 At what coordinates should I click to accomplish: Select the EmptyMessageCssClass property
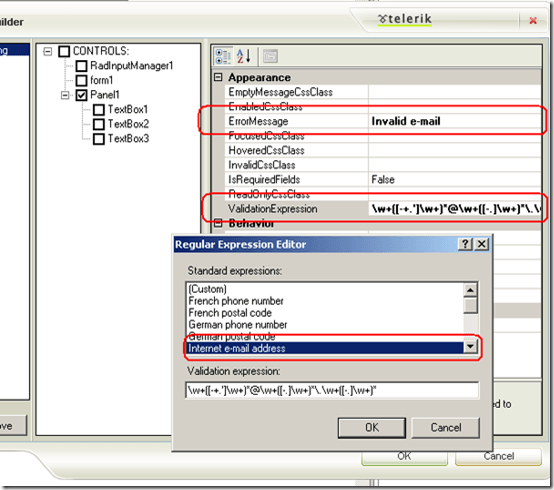(281, 92)
